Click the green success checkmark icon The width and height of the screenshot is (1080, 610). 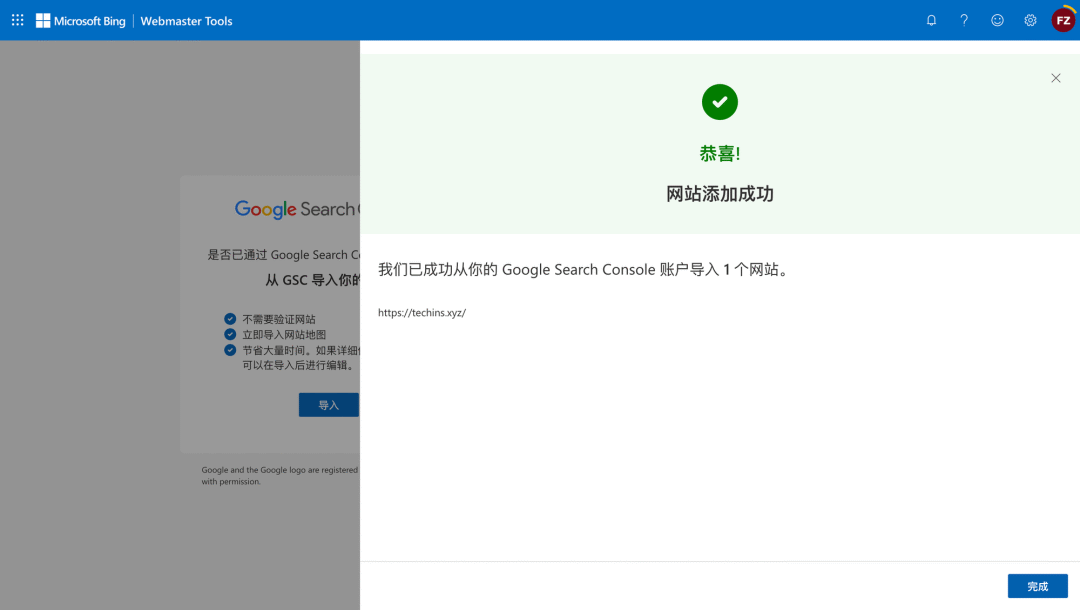[720, 102]
